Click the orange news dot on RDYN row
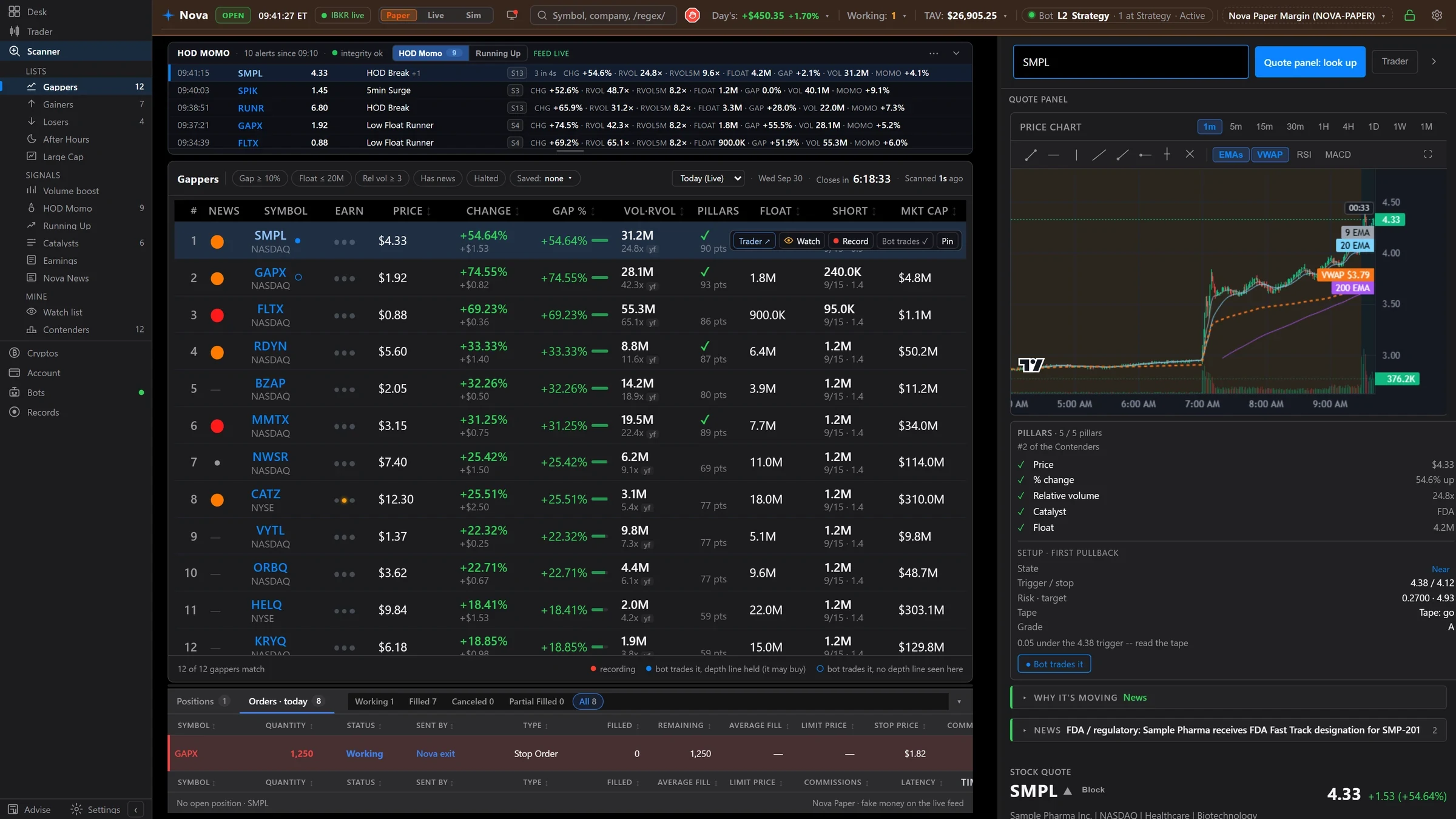The image size is (1456, 819). point(217,352)
